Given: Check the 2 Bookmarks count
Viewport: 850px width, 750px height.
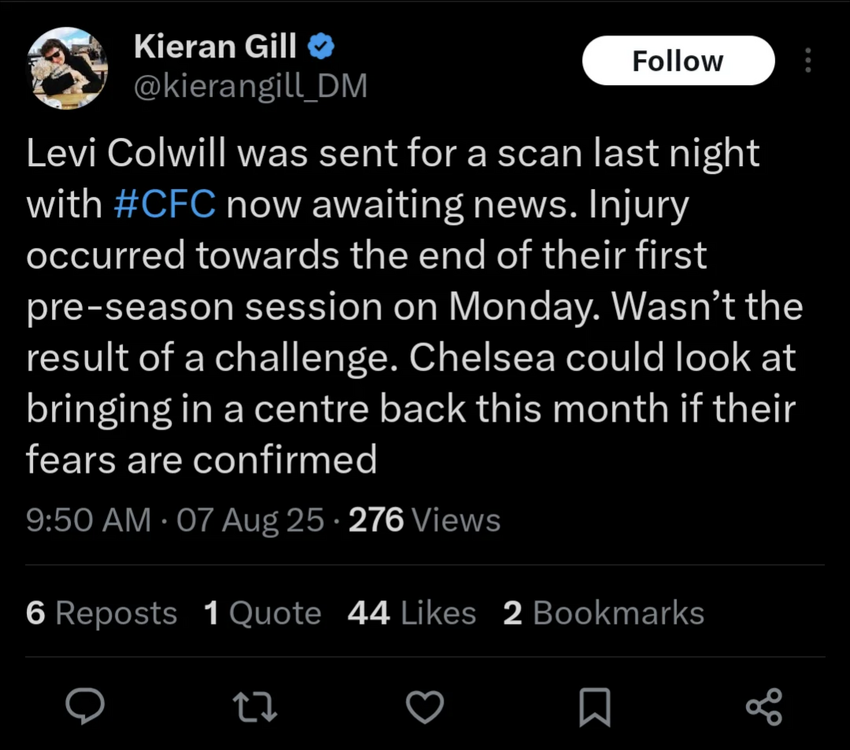Looking at the screenshot, I should 603,613.
